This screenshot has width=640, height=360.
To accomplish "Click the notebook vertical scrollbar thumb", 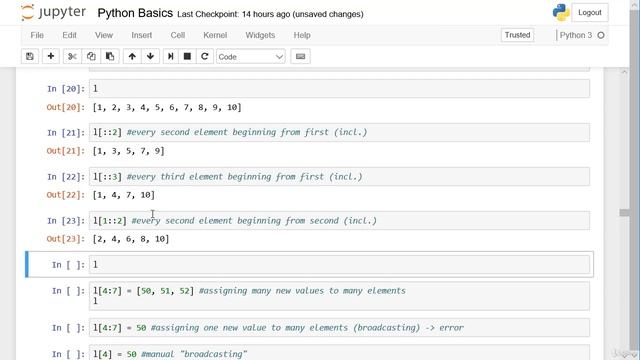I will [624, 213].
